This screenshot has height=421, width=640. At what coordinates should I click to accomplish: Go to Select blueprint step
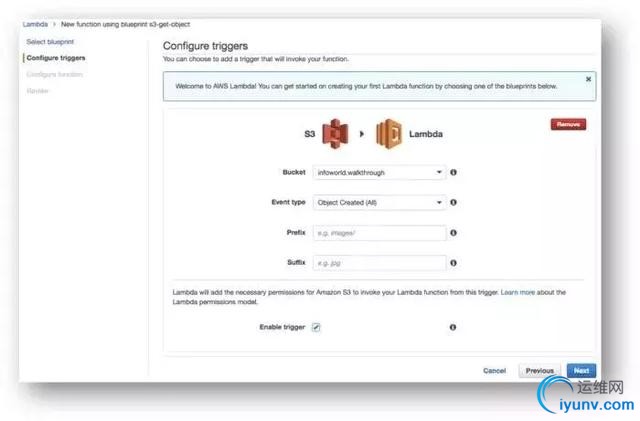[48, 41]
